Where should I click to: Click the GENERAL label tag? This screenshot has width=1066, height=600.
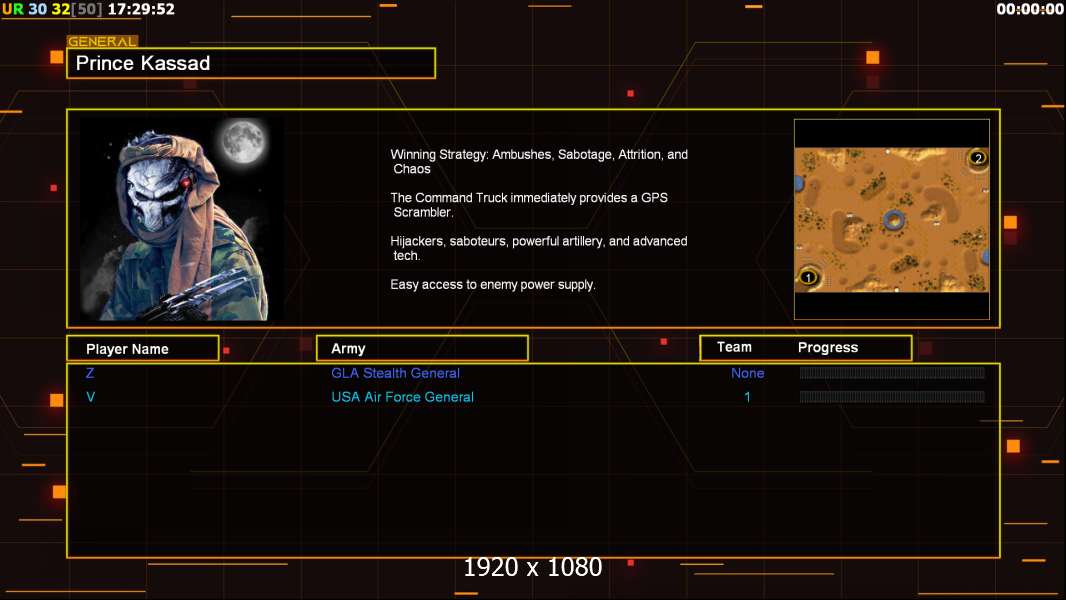(102, 41)
